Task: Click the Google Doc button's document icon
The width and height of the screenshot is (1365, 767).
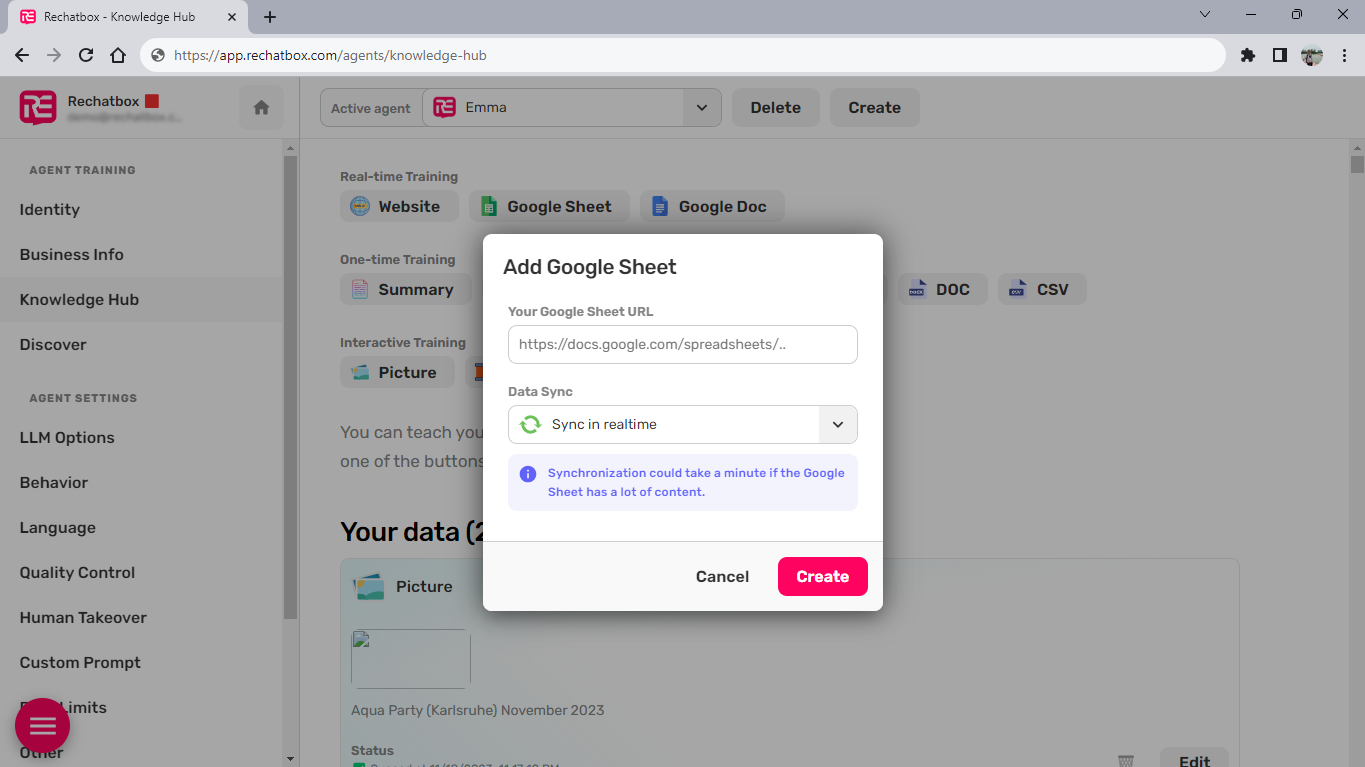Action: pyautogui.click(x=660, y=207)
